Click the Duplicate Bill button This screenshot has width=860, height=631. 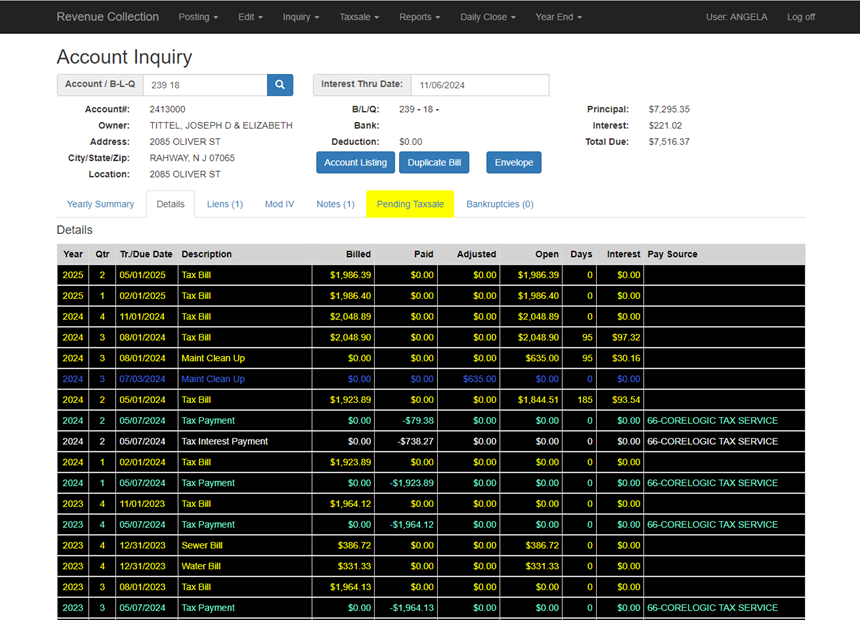coord(434,162)
